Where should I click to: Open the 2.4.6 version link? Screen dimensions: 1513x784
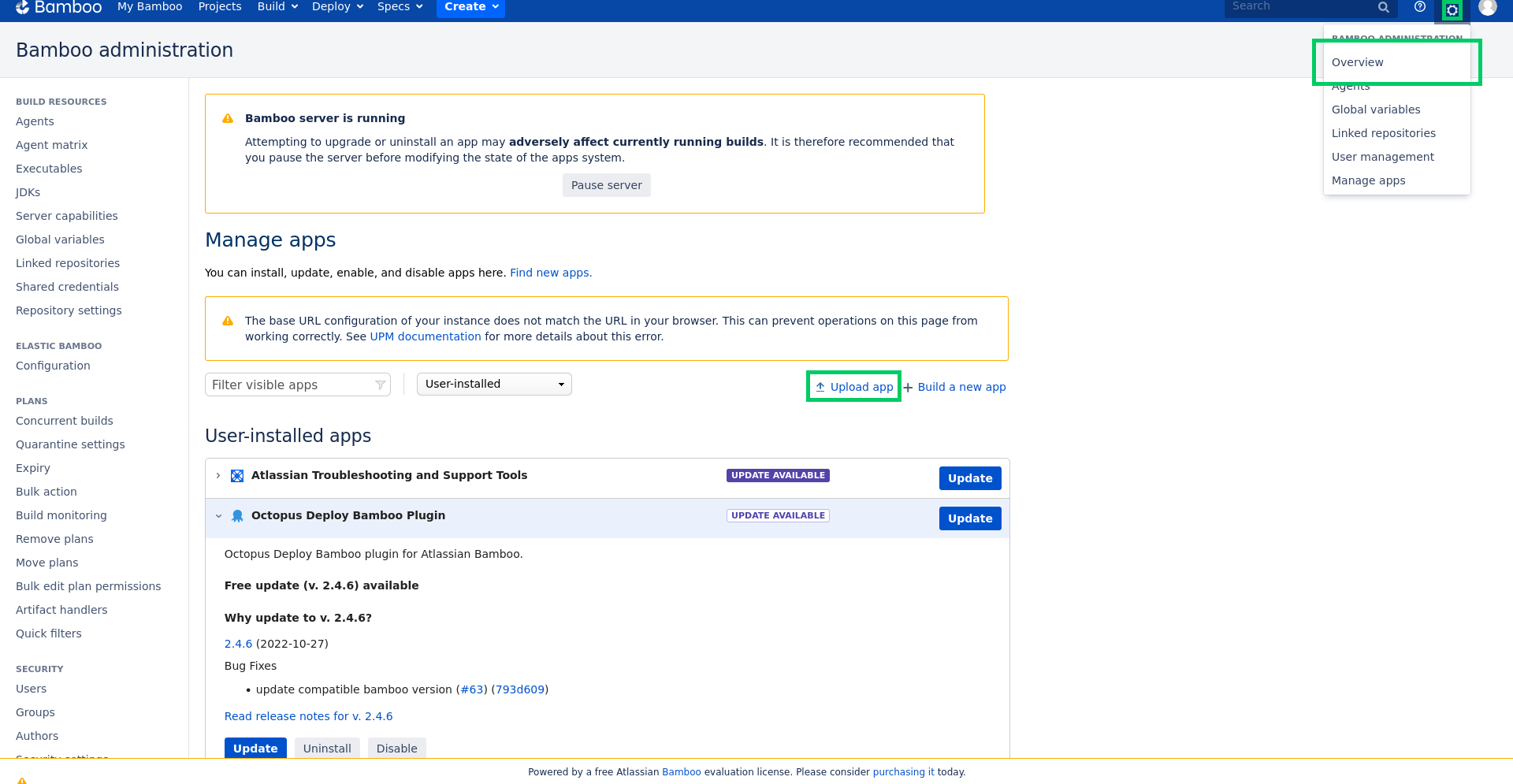click(x=238, y=644)
